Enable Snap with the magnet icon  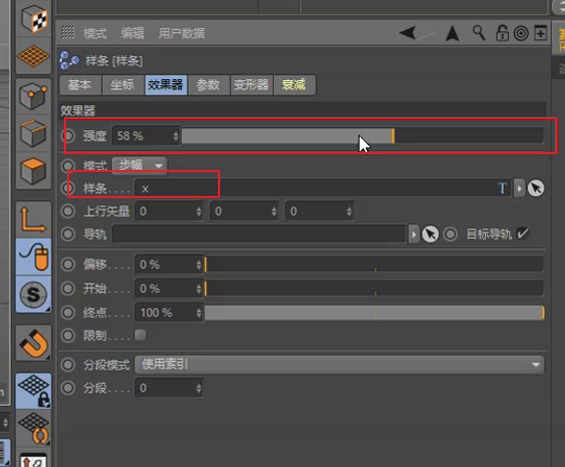click(33, 343)
